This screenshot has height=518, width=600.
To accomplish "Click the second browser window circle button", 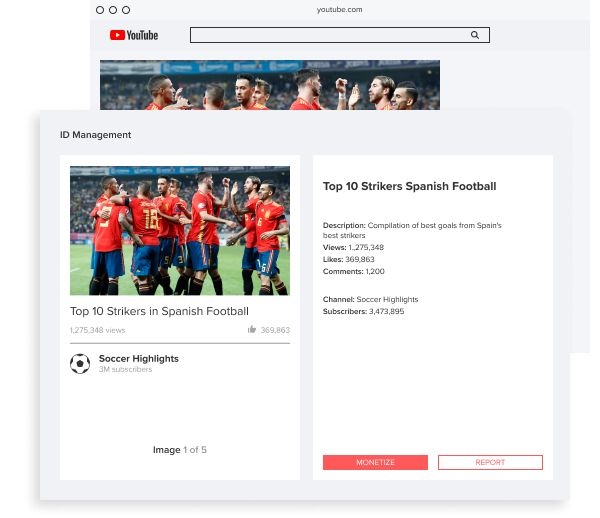I will [x=113, y=10].
